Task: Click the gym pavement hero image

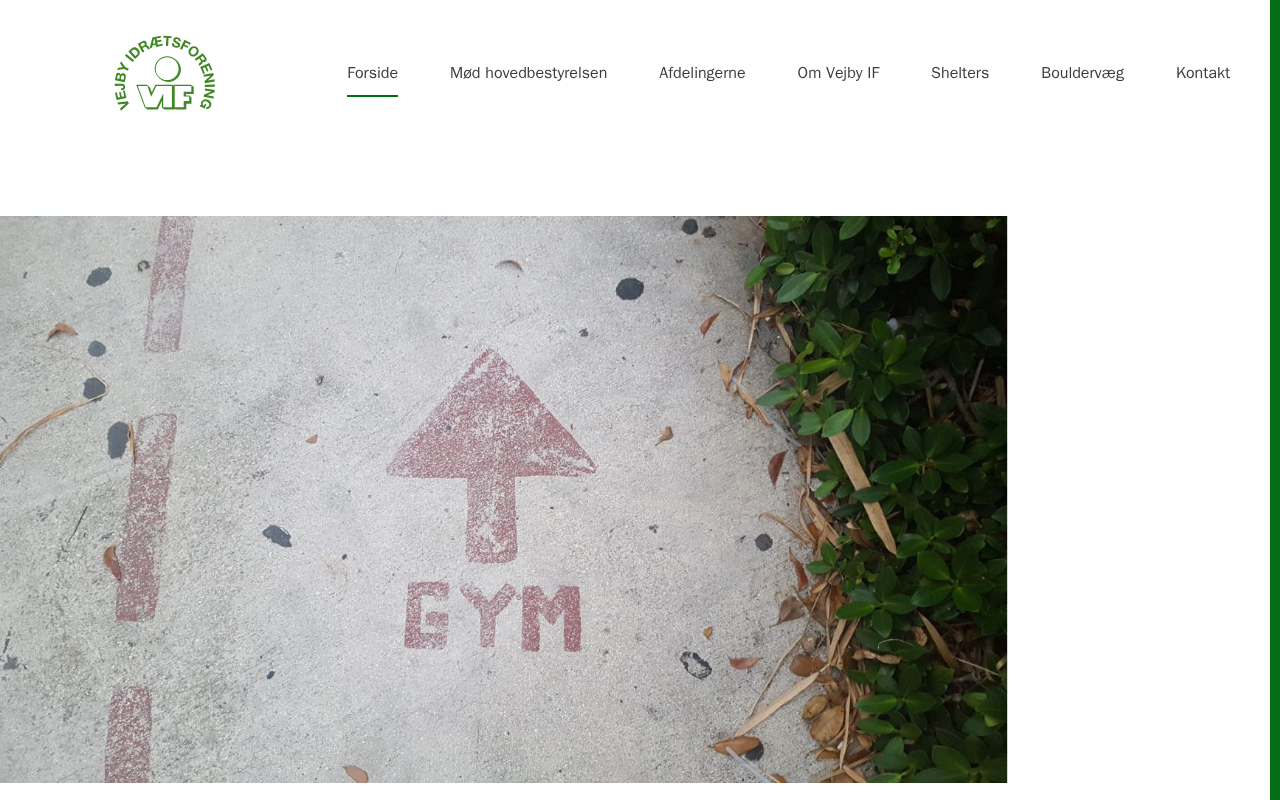Action: pyautogui.click(x=503, y=499)
